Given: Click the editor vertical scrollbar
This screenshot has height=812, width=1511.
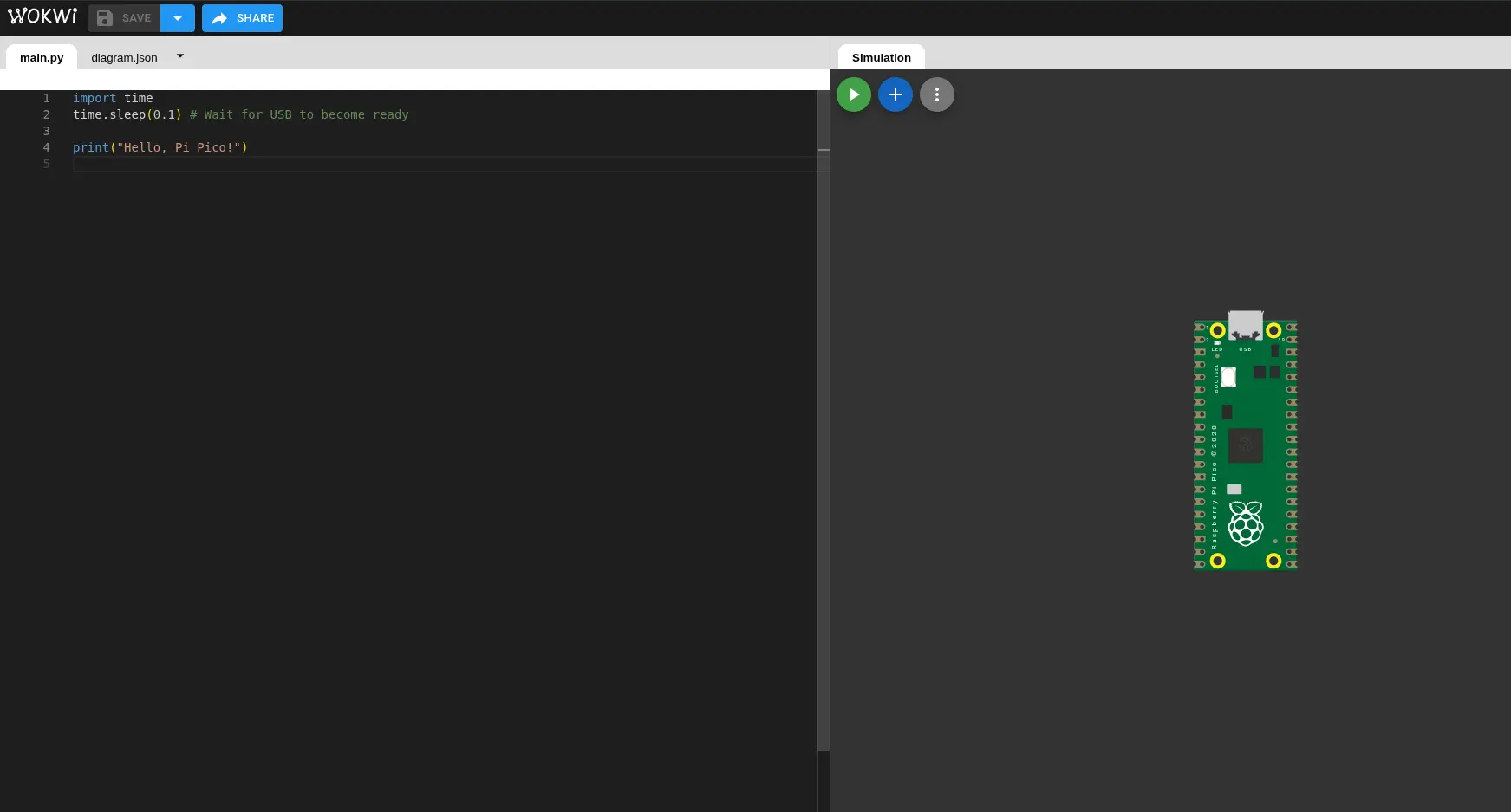Looking at the screenshot, I should point(824,420).
